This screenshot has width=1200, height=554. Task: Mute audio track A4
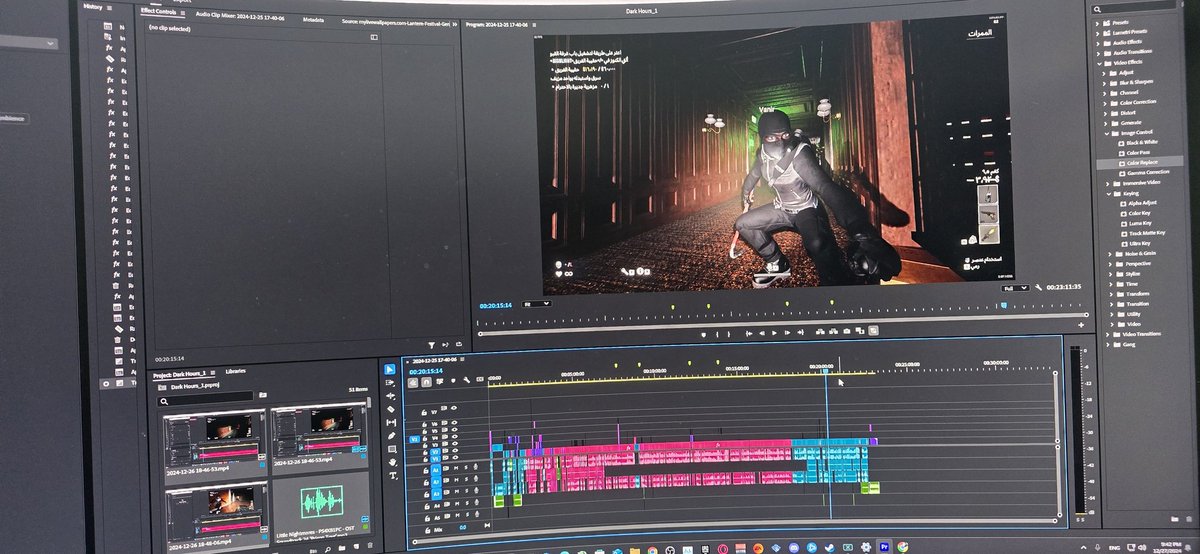tap(456, 504)
